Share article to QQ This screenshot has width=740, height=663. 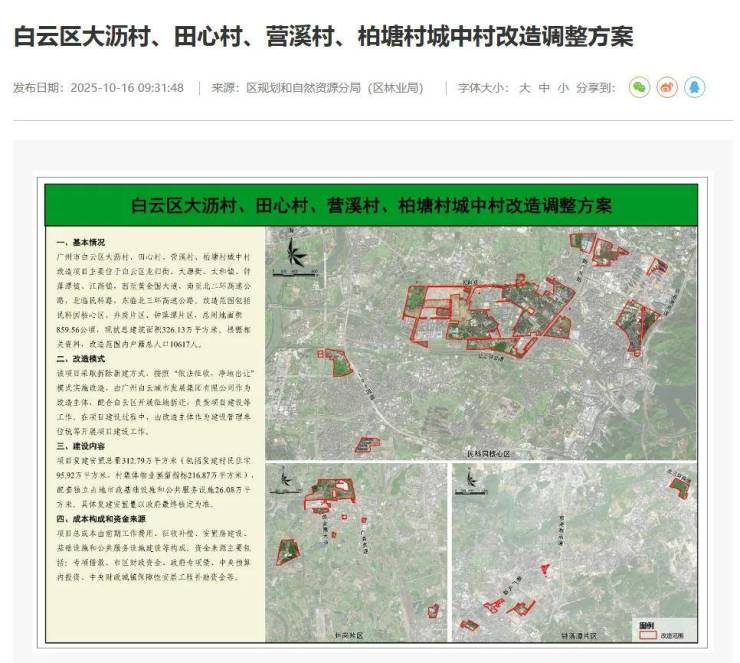click(694, 88)
